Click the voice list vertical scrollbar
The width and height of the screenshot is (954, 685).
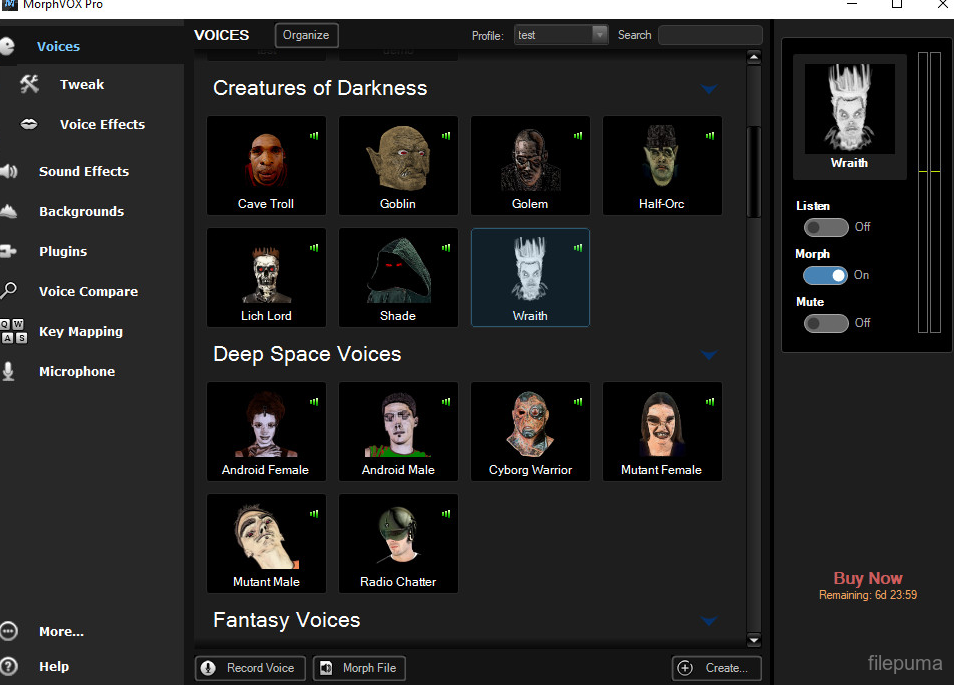(754, 170)
